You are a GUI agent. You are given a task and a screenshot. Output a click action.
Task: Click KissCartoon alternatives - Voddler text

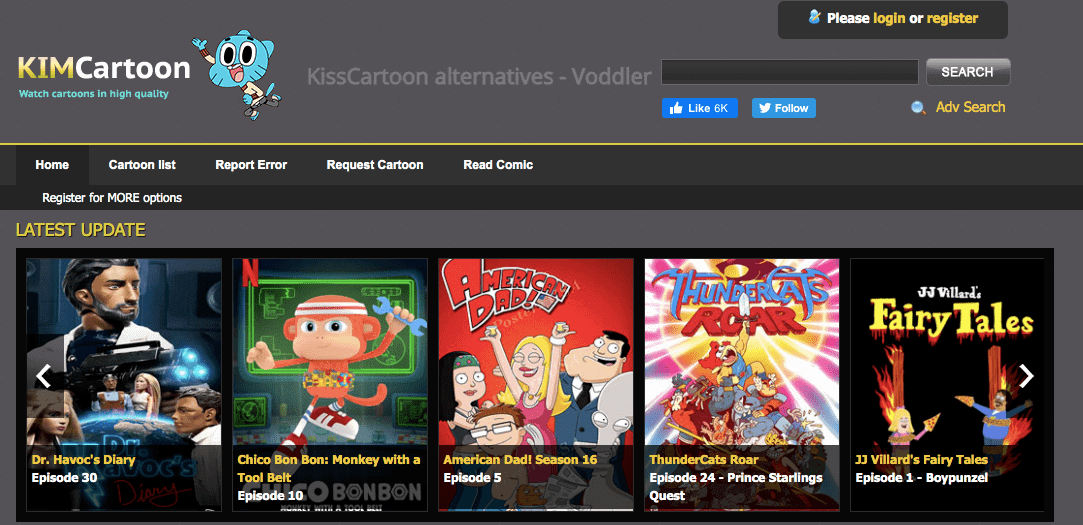point(479,76)
